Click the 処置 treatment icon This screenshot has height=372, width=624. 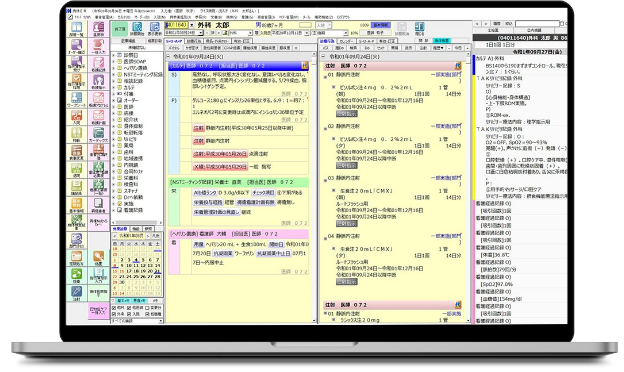[99, 257]
